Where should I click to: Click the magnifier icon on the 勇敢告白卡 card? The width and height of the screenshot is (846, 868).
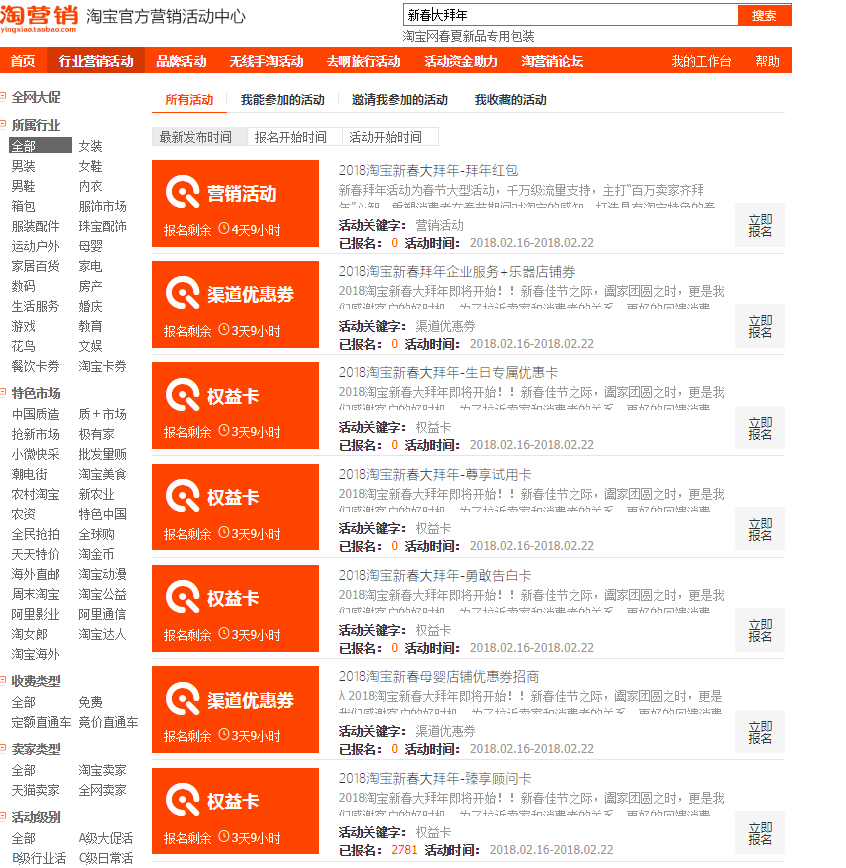tap(183, 597)
